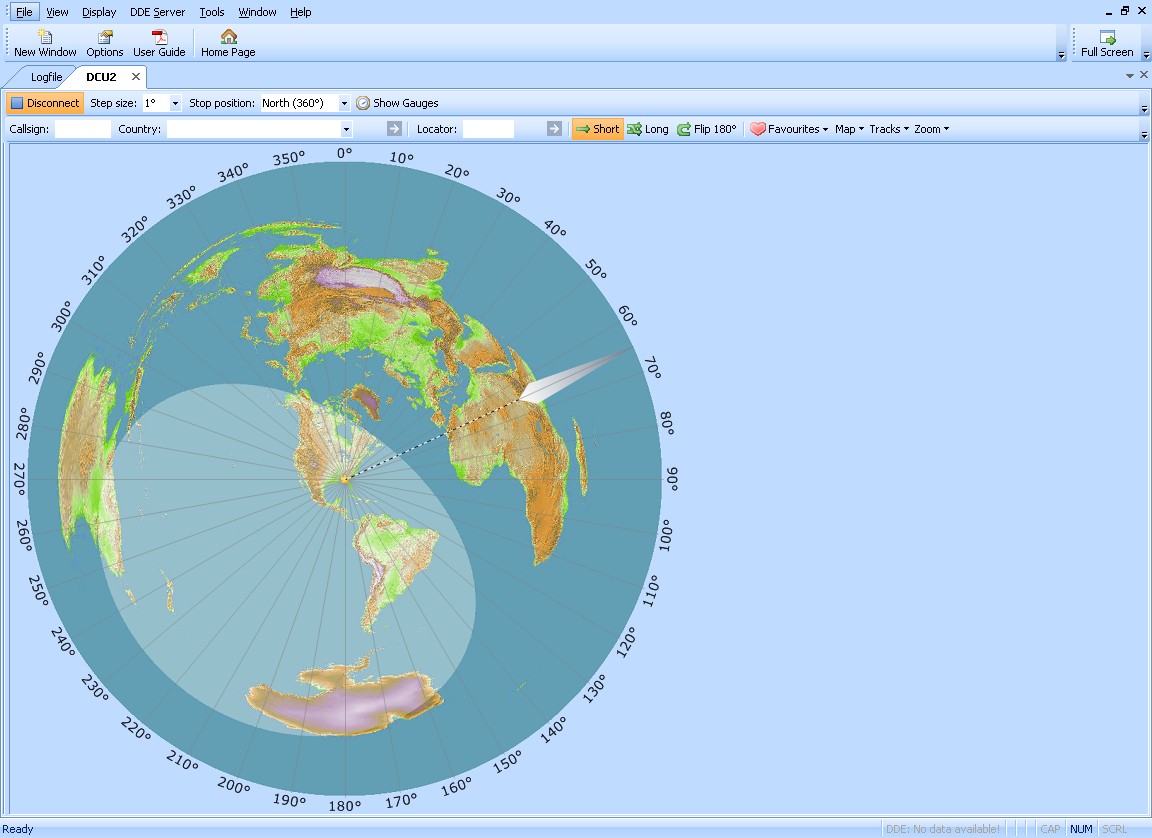Open the Options toolbar icon

105,43
